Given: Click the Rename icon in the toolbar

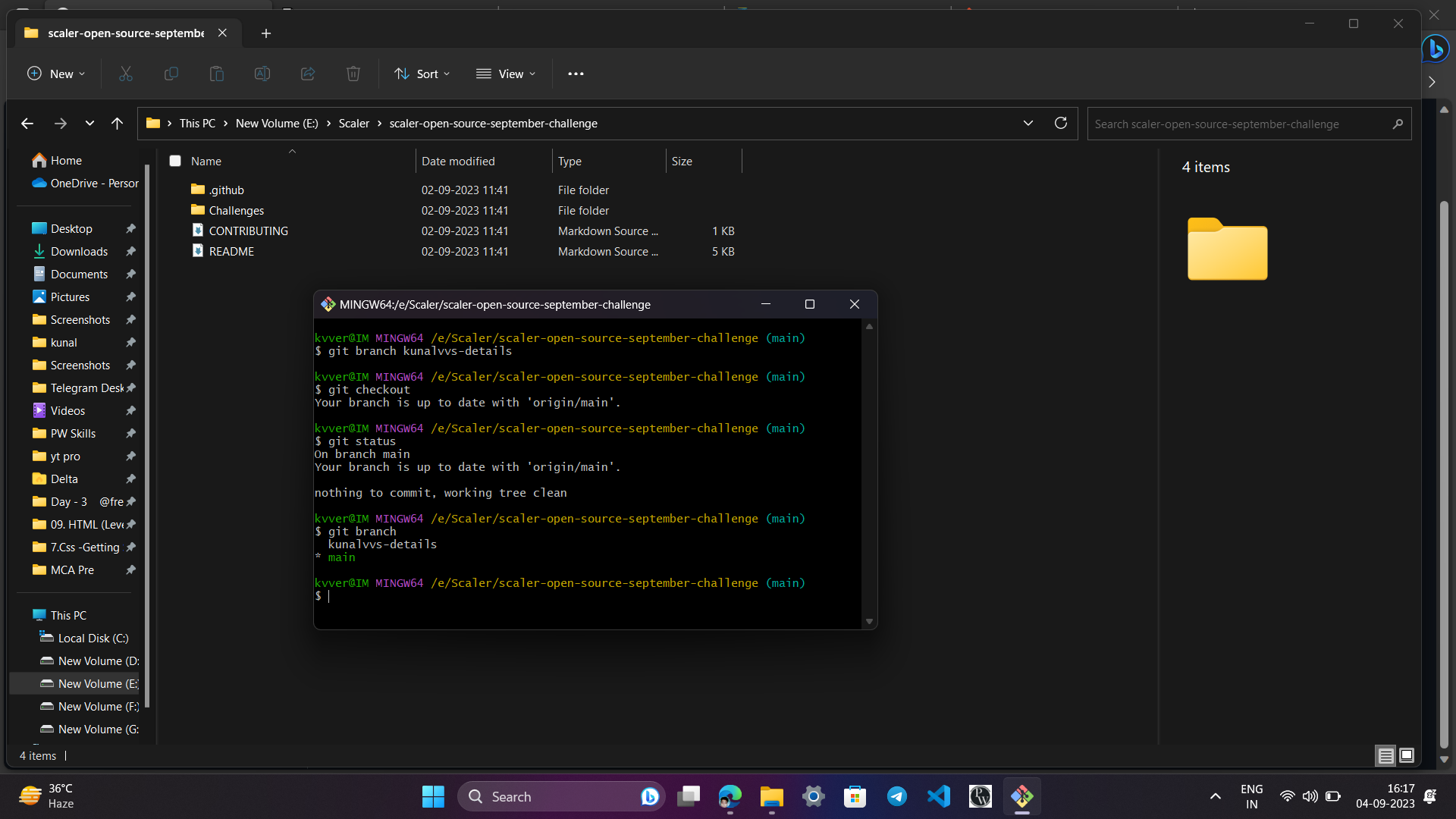Looking at the screenshot, I should click(262, 74).
